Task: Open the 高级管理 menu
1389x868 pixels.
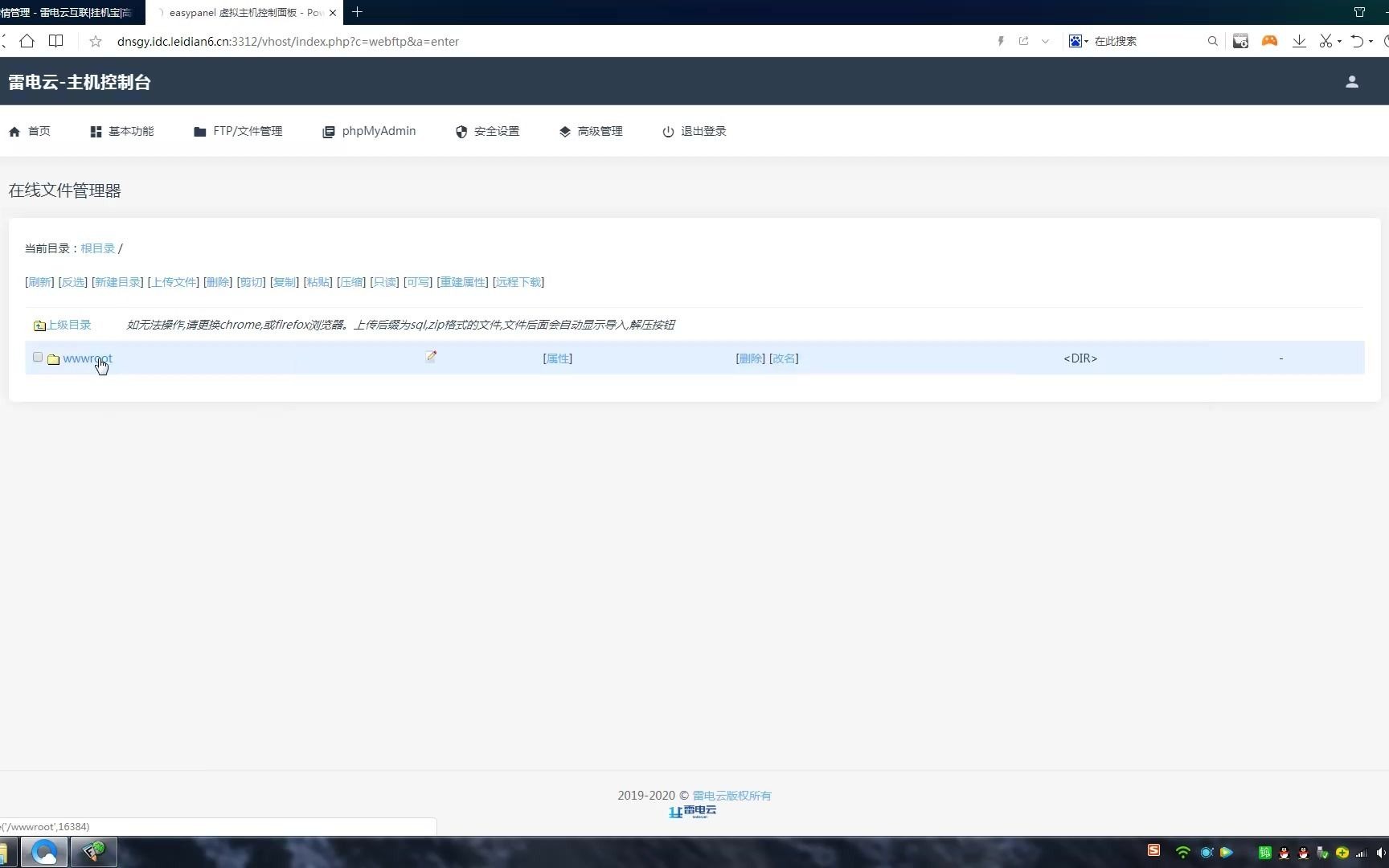Action: [x=591, y=131]
